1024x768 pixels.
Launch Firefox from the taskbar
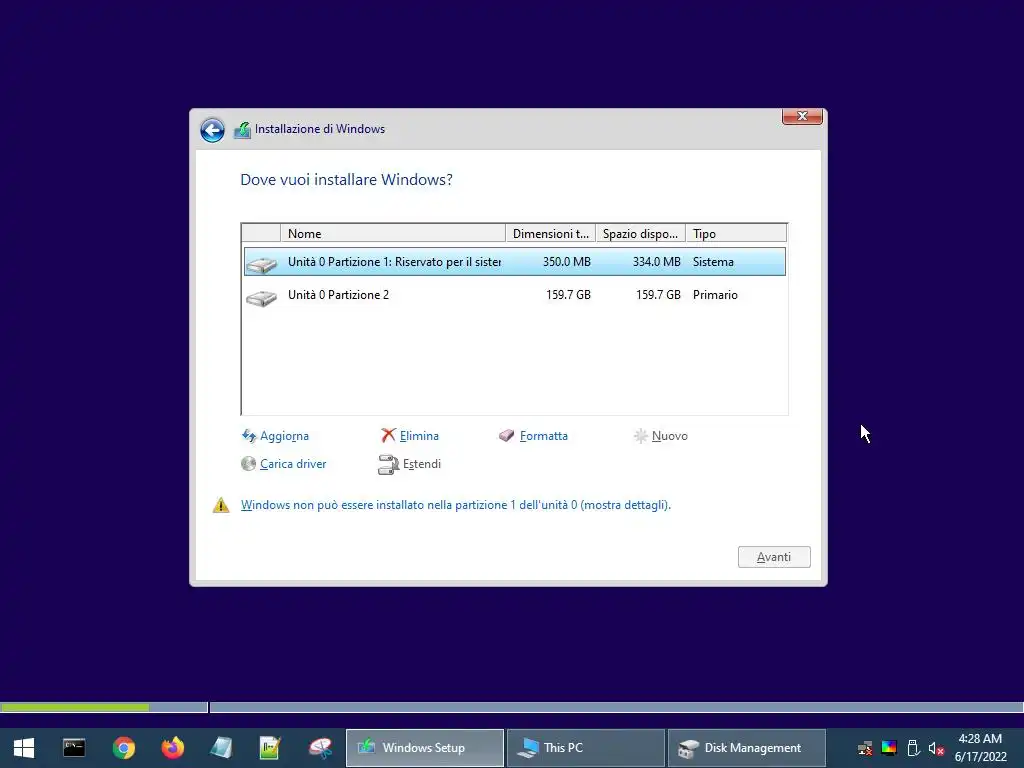click(x=173, y=748)
